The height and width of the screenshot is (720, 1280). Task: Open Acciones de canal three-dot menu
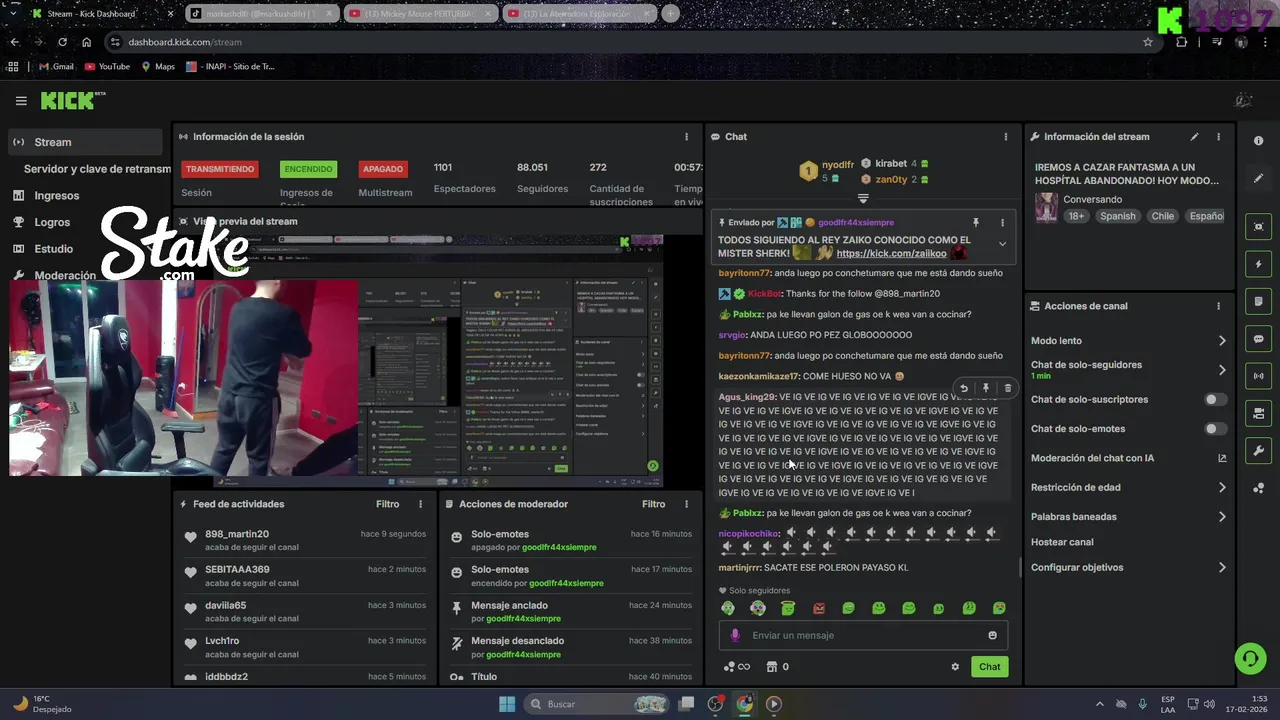tap(1218, 306)
